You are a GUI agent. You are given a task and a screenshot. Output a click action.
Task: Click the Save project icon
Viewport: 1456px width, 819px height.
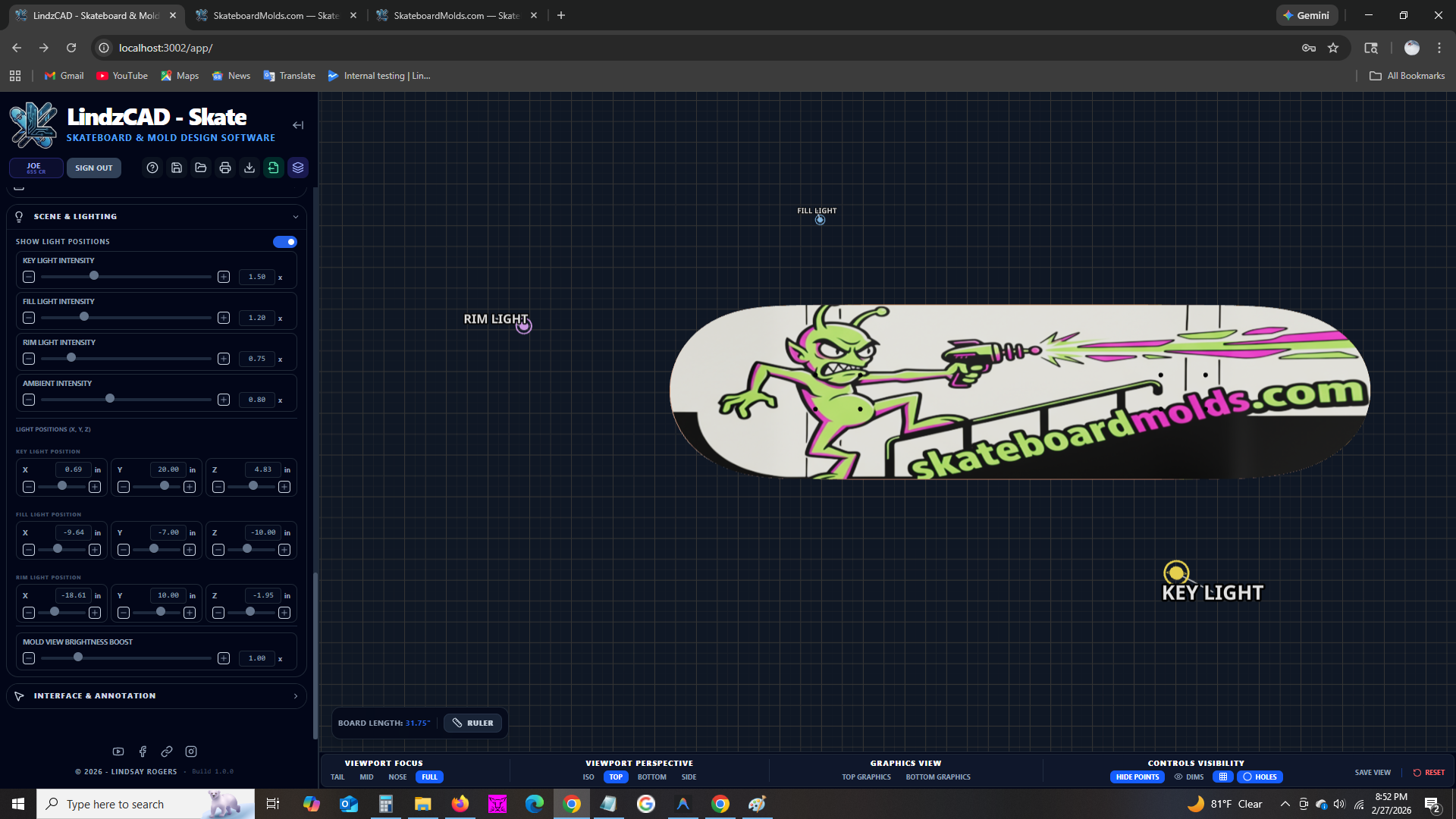click(177, 168)
